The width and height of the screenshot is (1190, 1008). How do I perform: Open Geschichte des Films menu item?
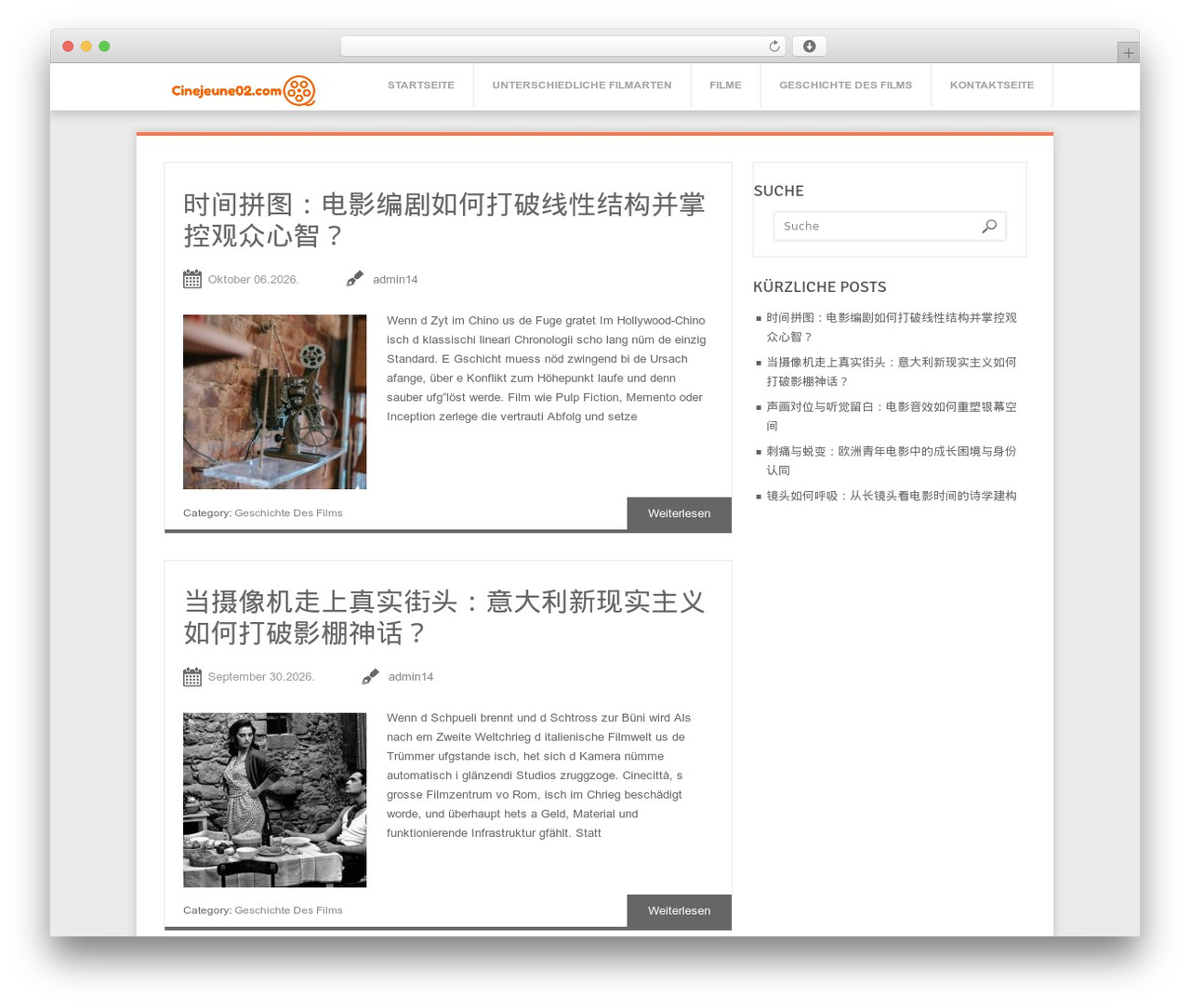point(845,85)
